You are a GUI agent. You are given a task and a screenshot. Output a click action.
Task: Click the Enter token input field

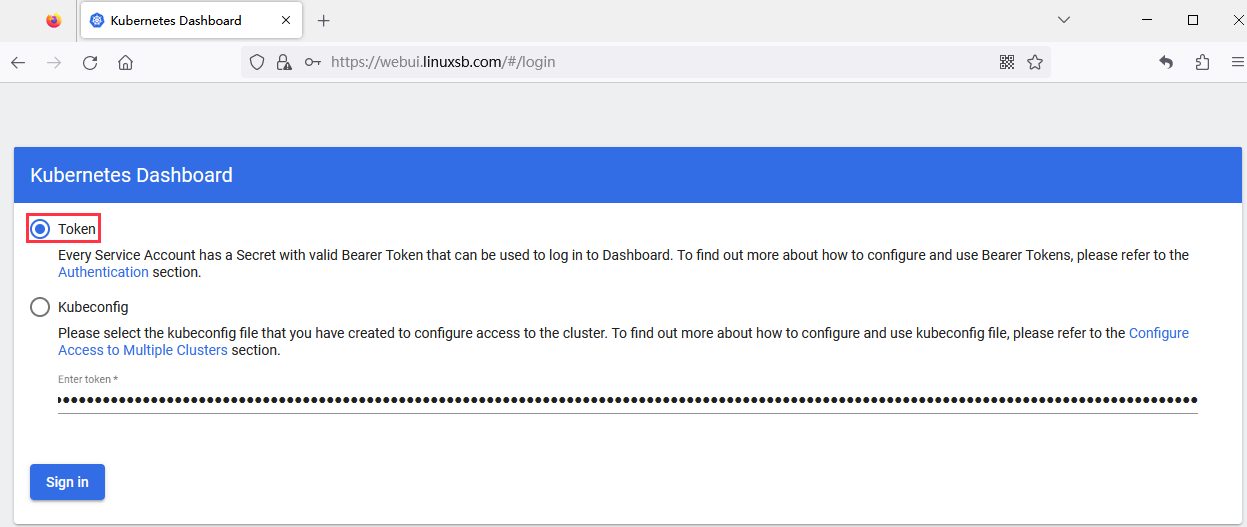pyautogui.click(x=627, y=400)
